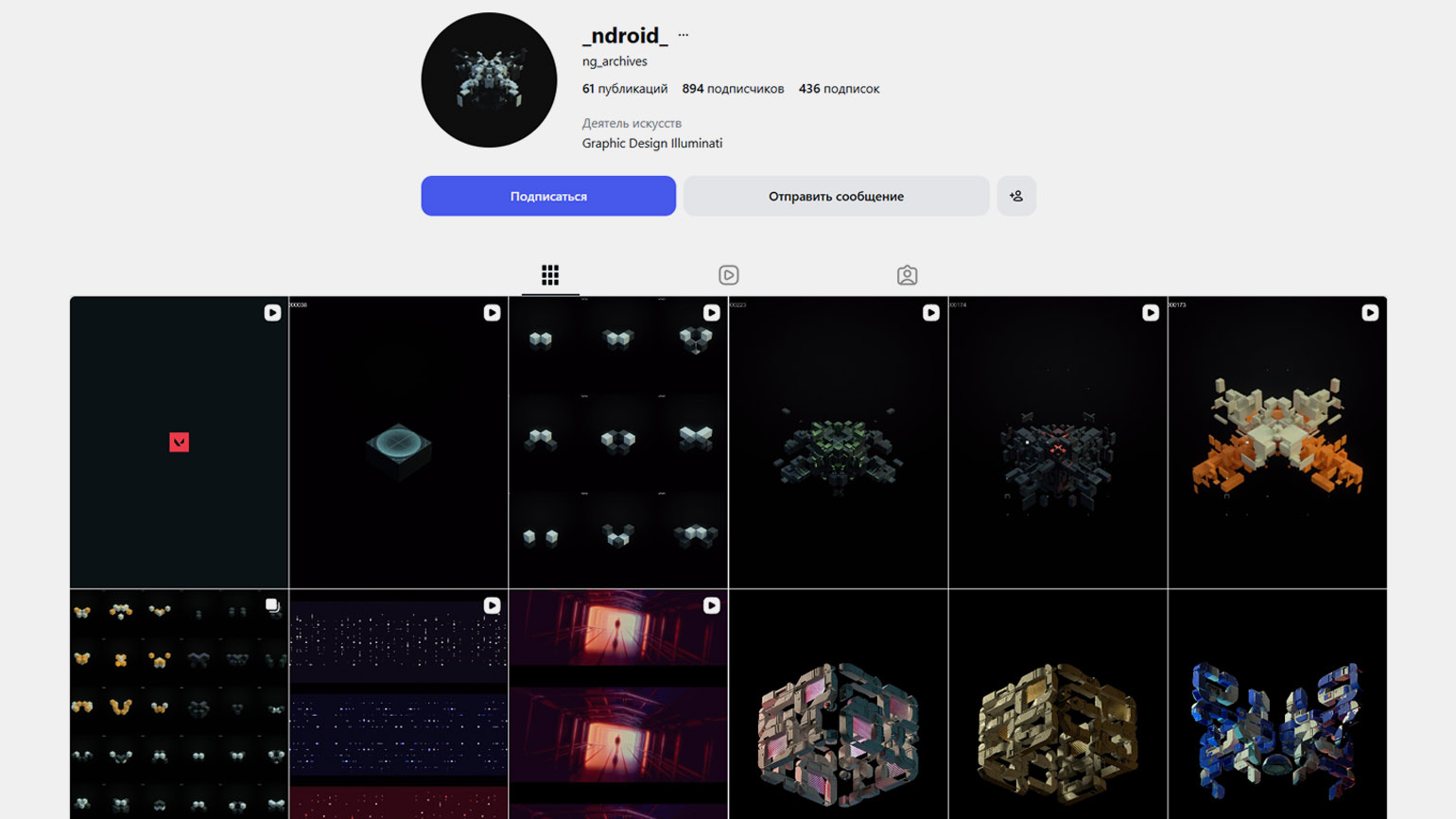Click reel icon on the dotted lights post

pyautogui.click(x=492, y=605)
